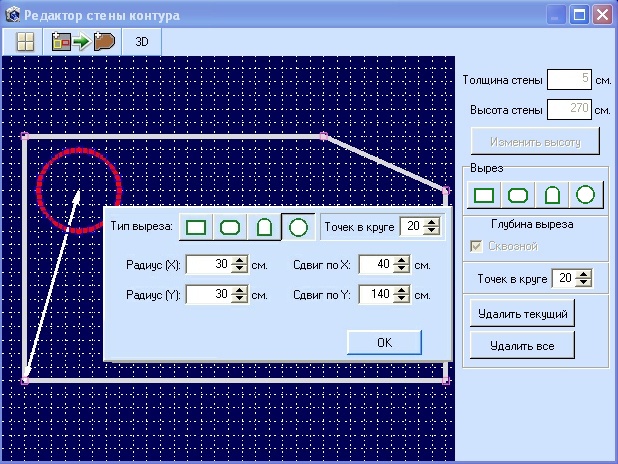Click the grid toggle icon in toolbar
Image resolution: width=618 pixels, height=464 pixels.
(25, 41)
